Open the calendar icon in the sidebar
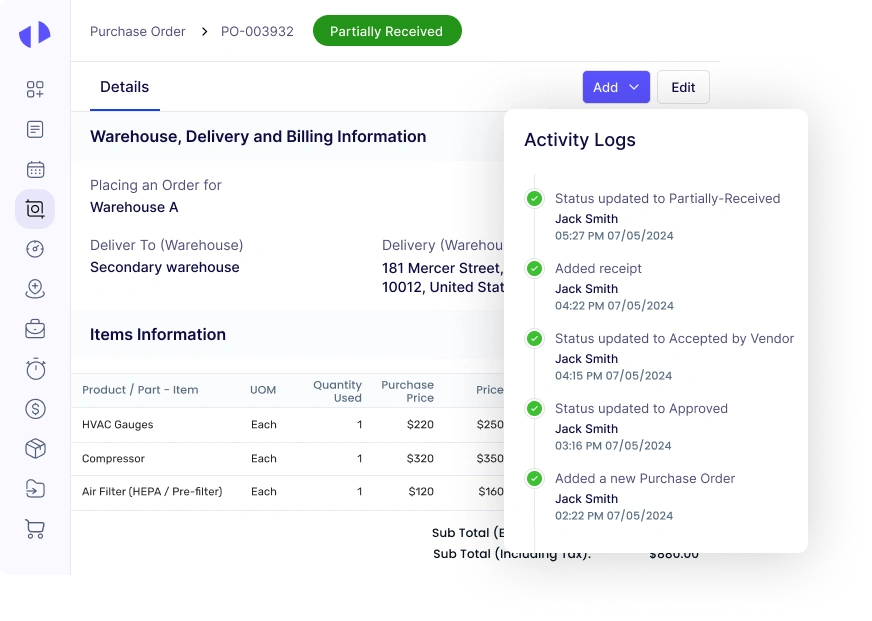 pyautogui.click(x=35, y=169)
